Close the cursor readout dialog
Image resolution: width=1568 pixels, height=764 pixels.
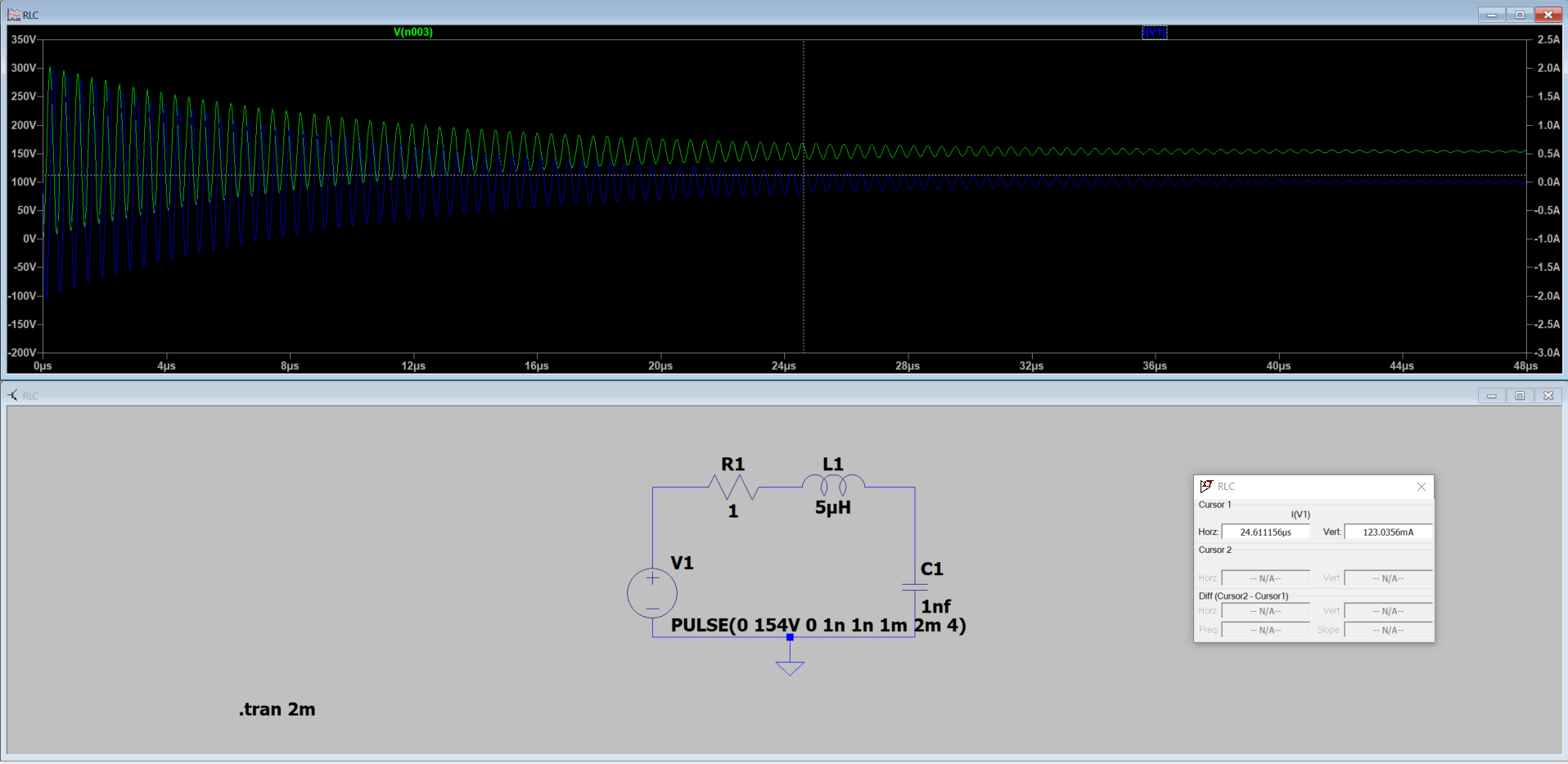[1422, 487]
